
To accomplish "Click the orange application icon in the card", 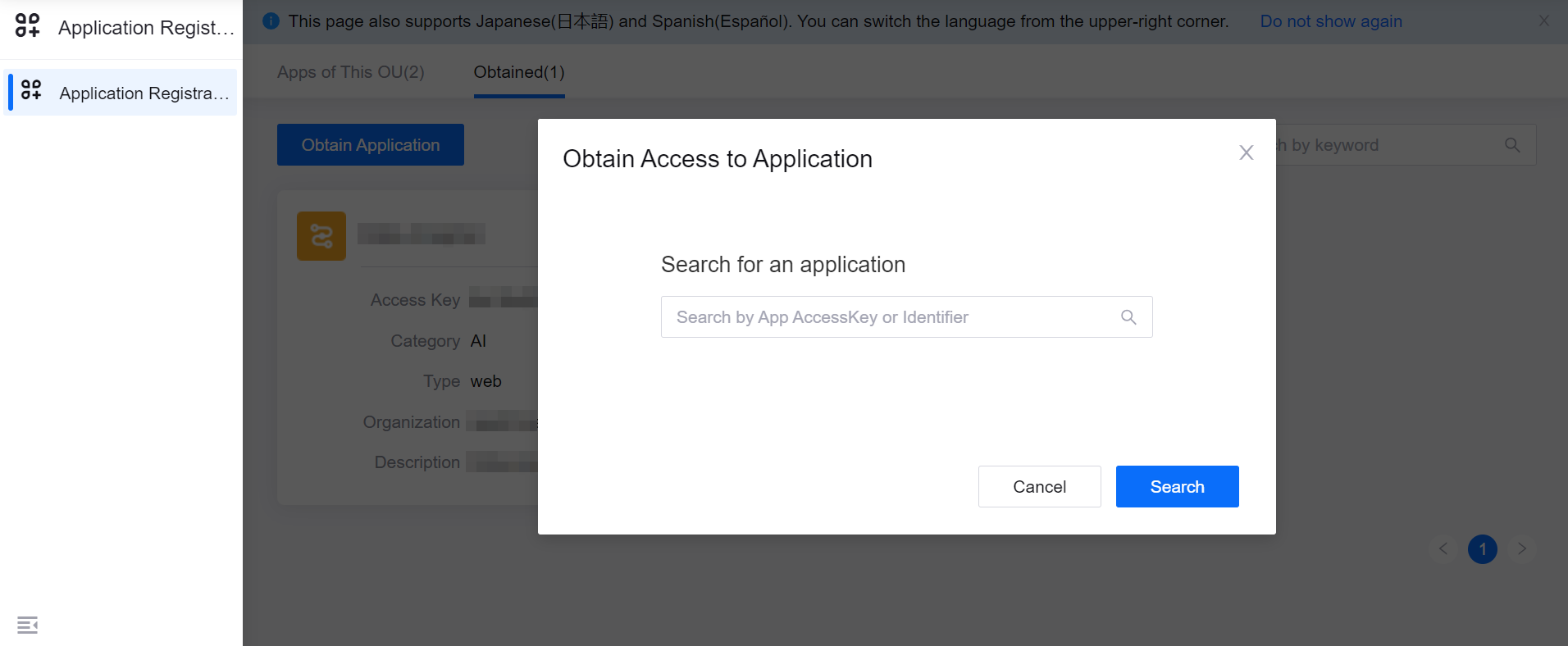I will pos(321,236).
